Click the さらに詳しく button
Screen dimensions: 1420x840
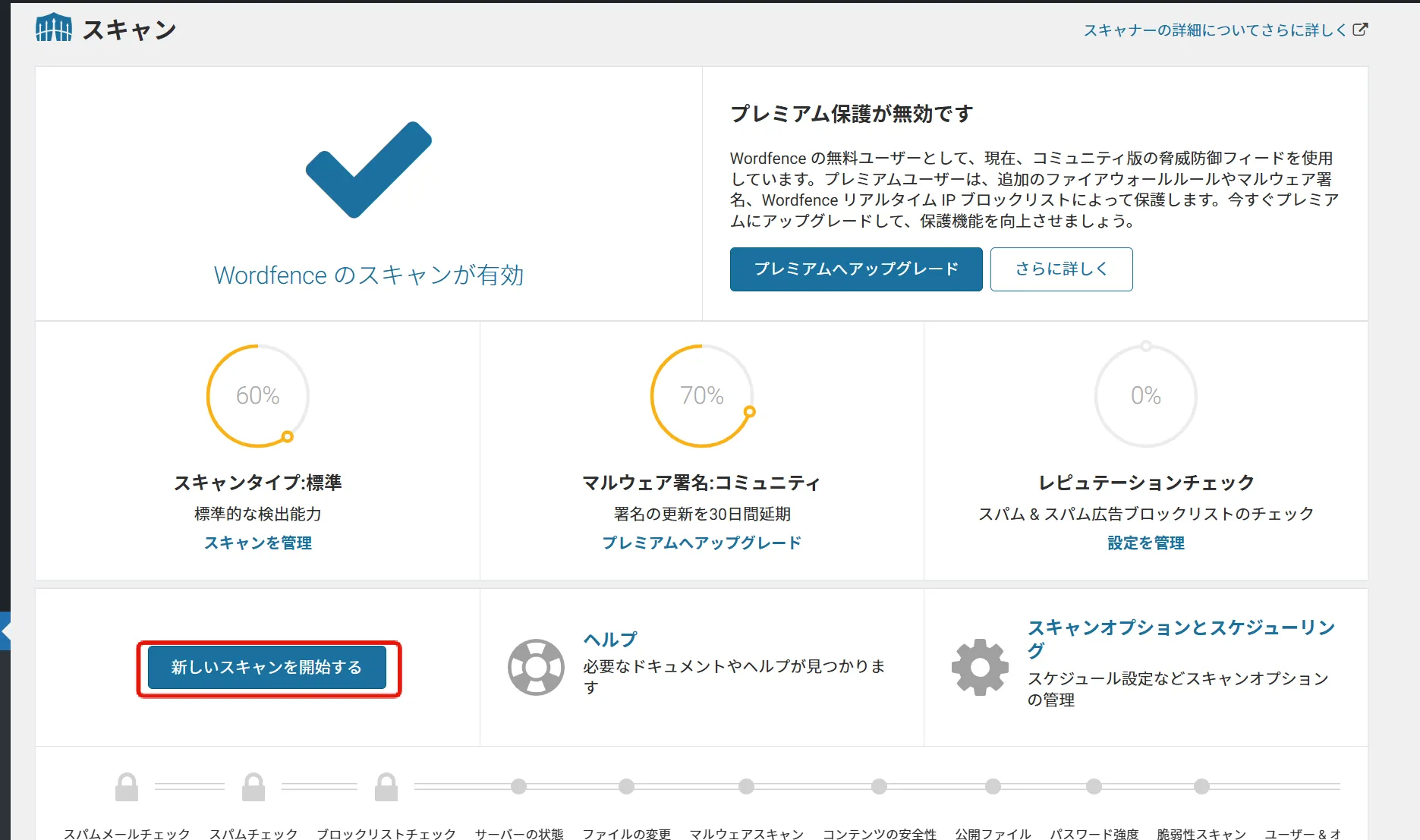pos(1061,269)
